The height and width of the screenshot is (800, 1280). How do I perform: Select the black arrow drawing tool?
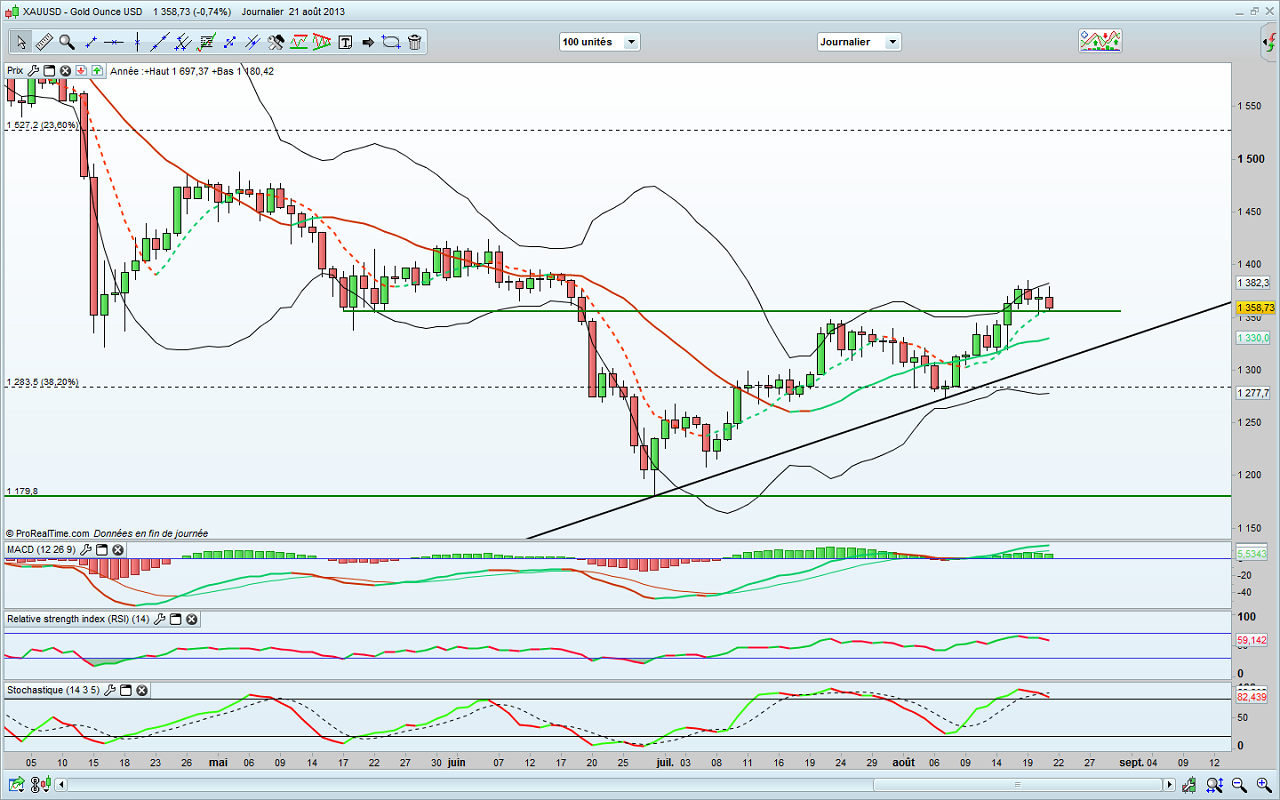(368, 42)
